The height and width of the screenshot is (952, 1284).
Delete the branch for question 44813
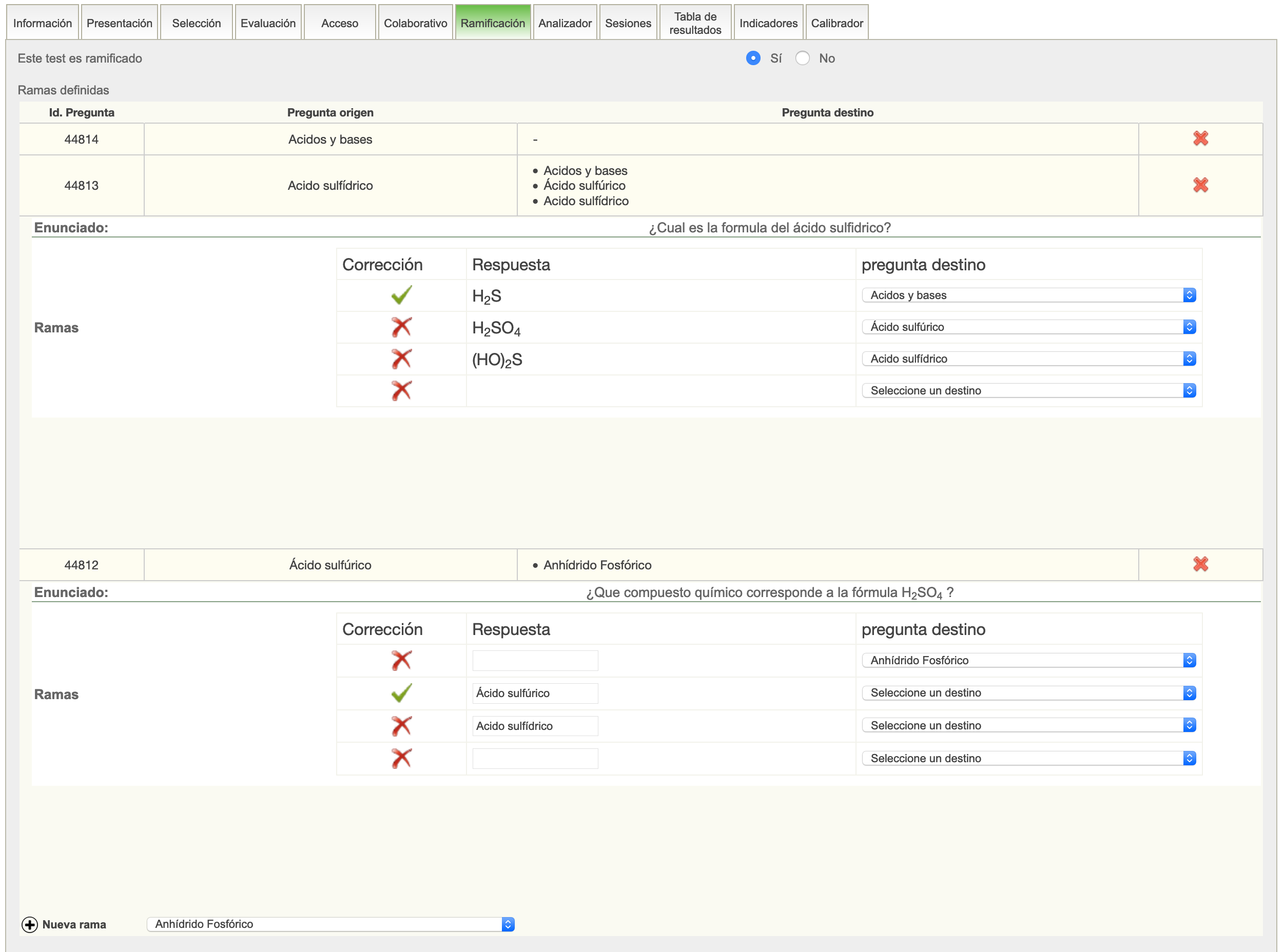pos(1200,185)
